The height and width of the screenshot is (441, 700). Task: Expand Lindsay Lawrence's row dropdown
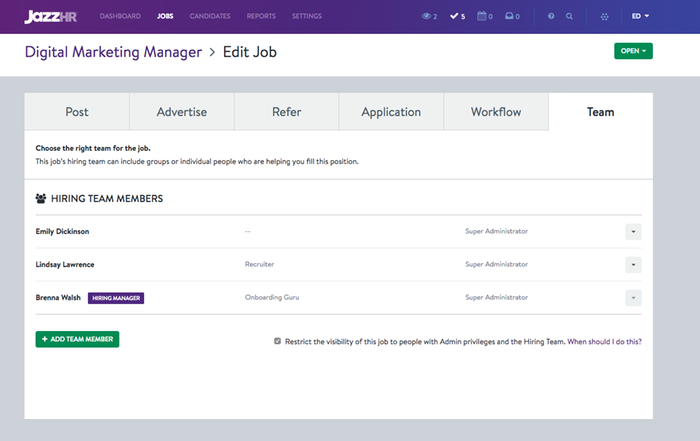(x=633, y=265)
